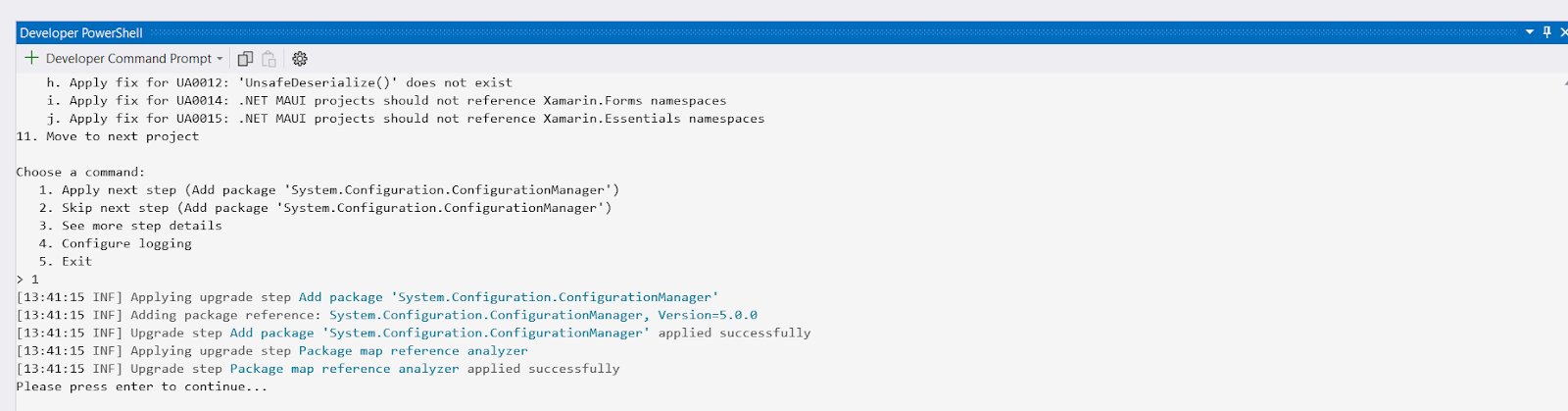Click the '> 1' prompt input line
1568x411 pixels.
pyautogui.click(x=28, y=280)
